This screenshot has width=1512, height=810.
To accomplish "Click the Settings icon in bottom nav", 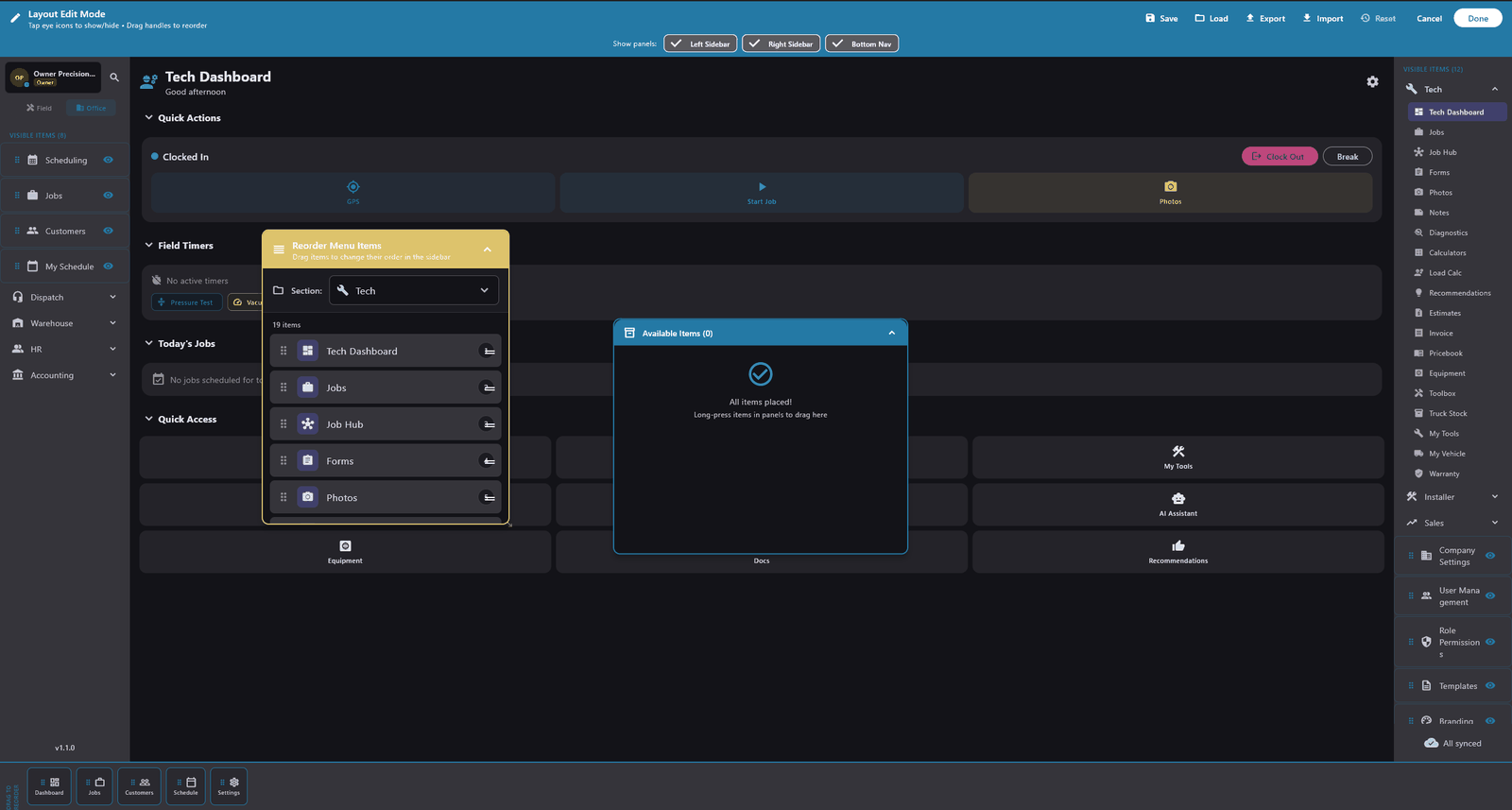I will click(234, 783).
